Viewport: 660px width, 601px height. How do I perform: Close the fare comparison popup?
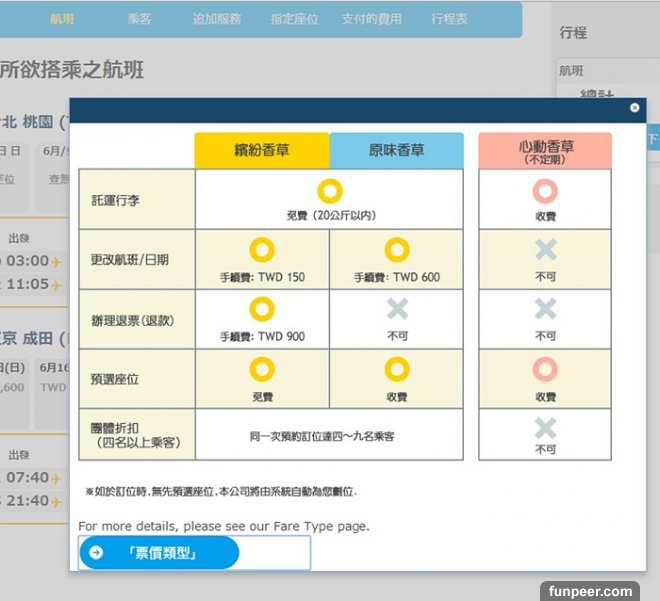[634, 108]
